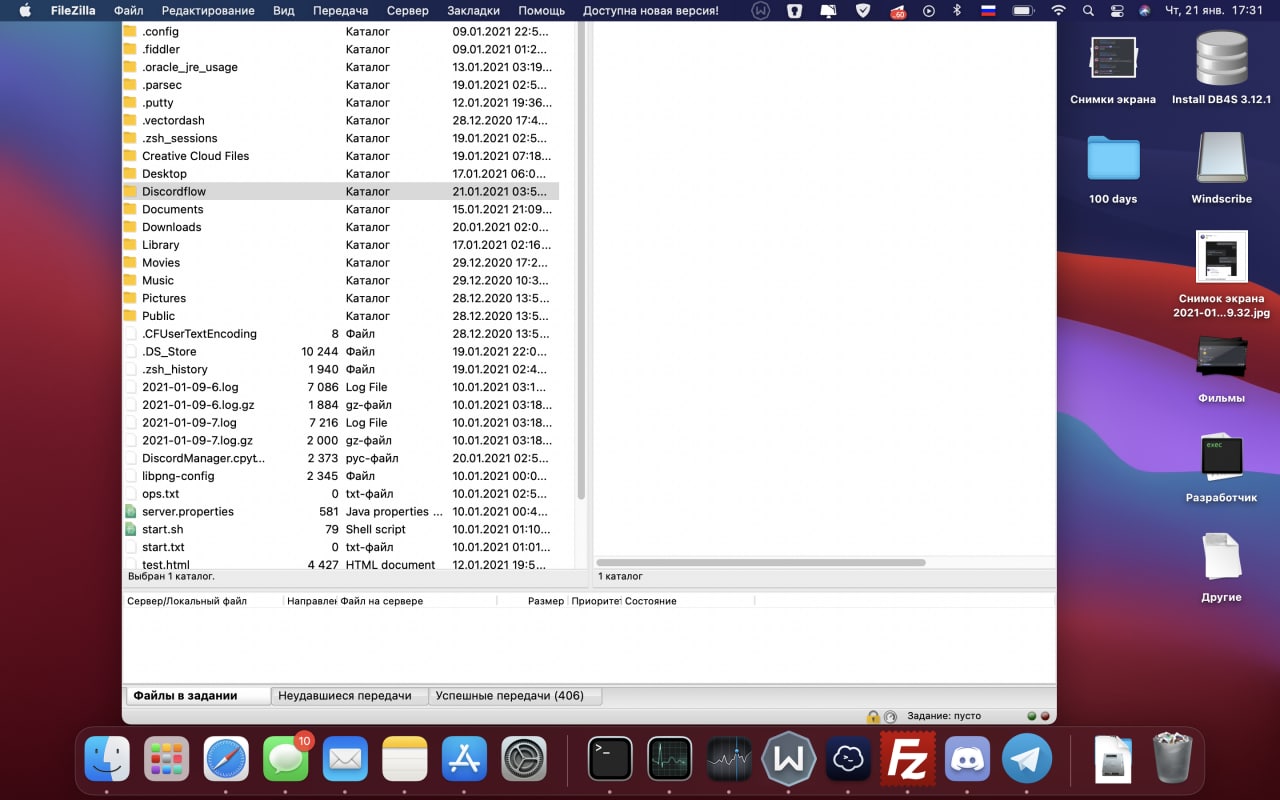Screen dimensions: 1280x800
Task: Sort queue by 'Размер' column header
Action: click(x=533, y=601)
